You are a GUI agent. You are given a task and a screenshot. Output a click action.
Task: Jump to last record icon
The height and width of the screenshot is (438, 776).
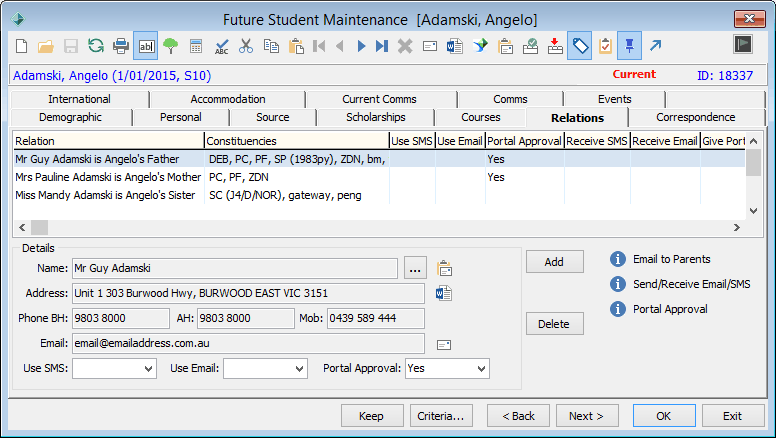(382, 46)
